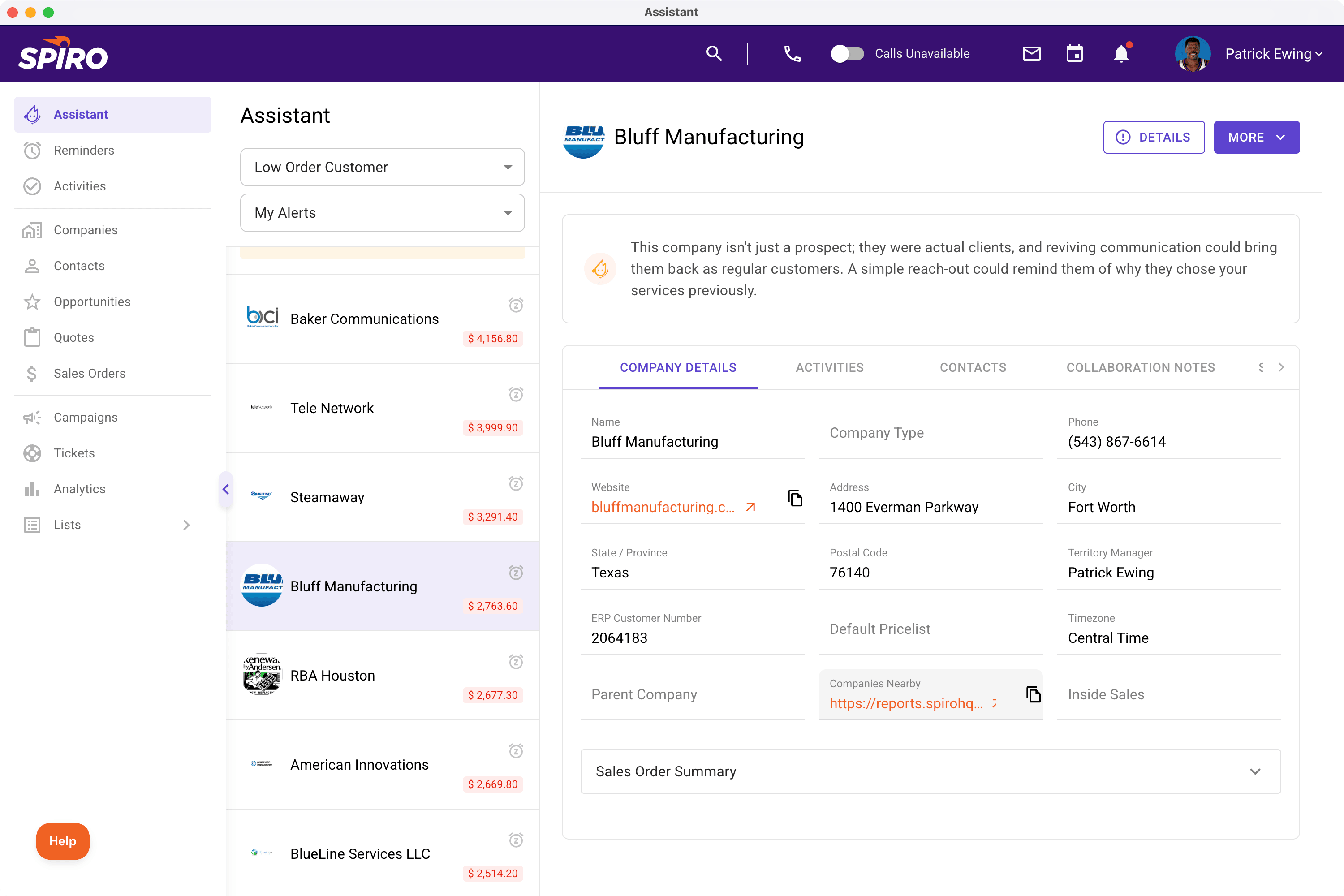Open My Alerts dropdown
Viewport: 1344px width, 896px height.
point(382,212)
